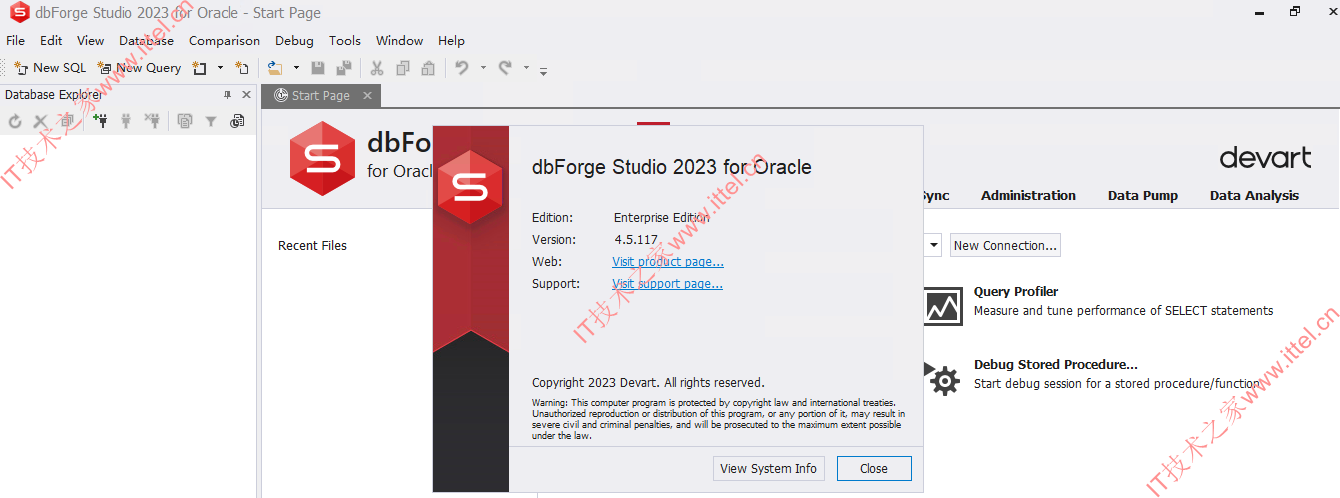The width and height of the screenshot is (1340, 498).
Task: Open the Comparison menu
Action: click(225, 41)
